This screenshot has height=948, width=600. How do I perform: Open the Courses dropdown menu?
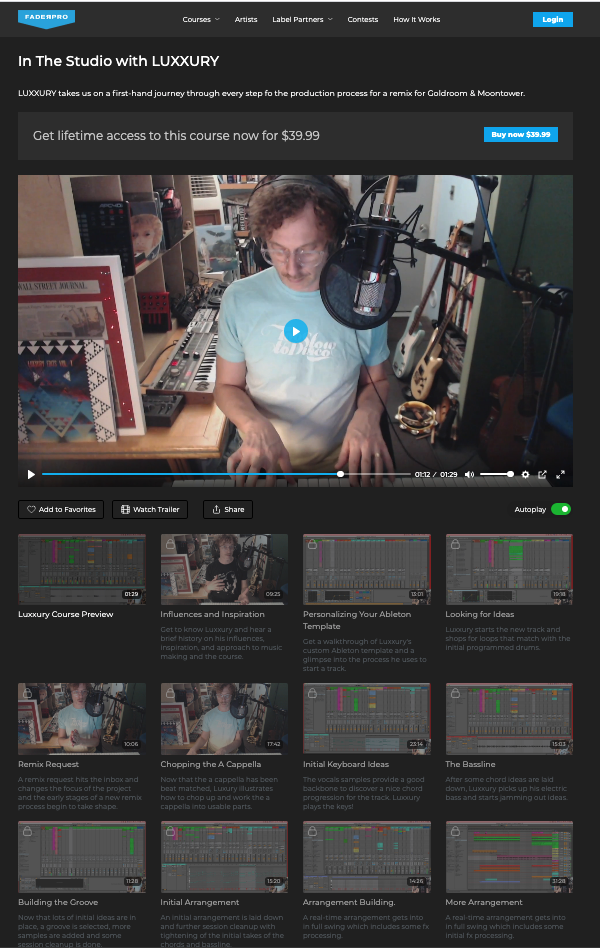(x=201, y=19)
